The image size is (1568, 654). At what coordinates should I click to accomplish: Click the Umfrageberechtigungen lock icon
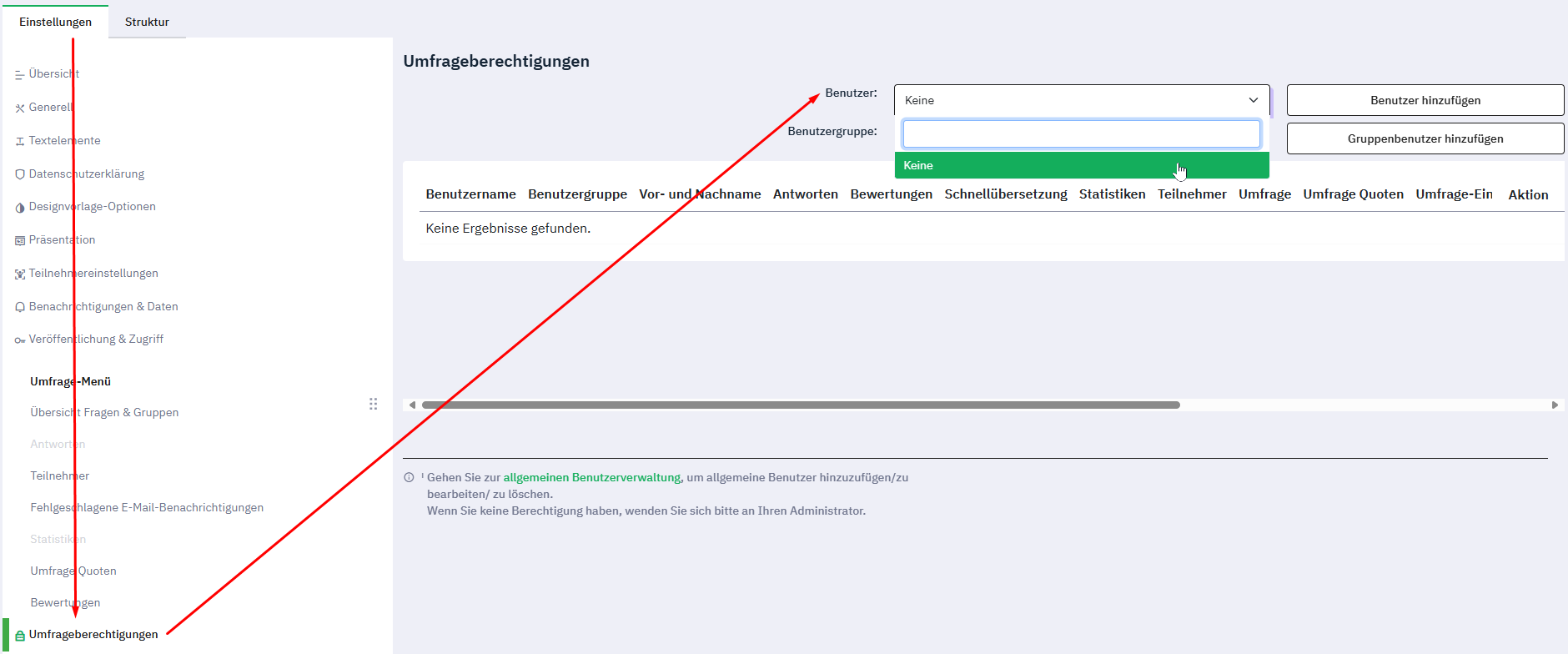tap(20, 636)
